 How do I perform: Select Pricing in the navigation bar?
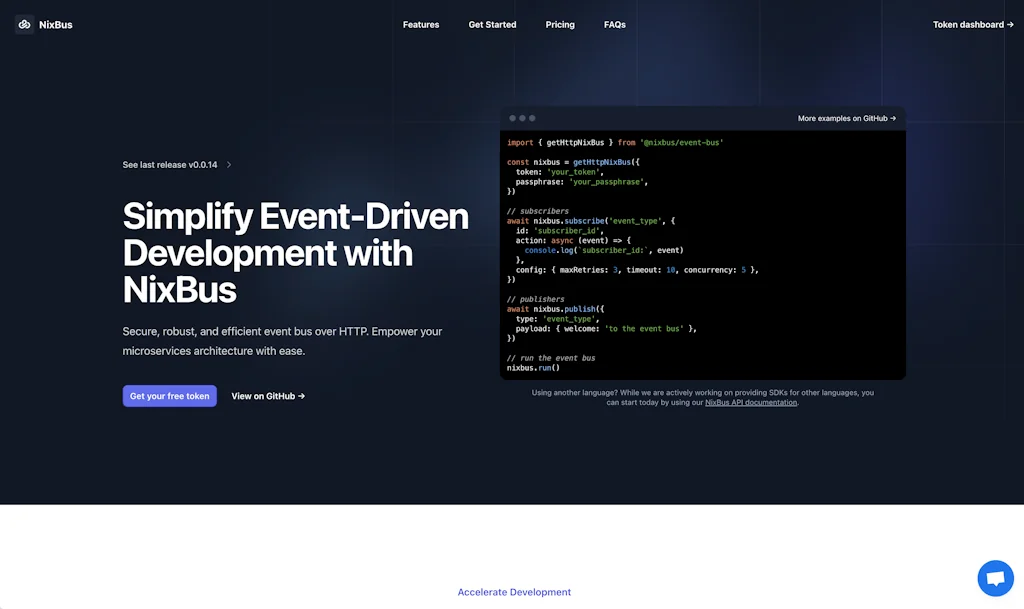click(x=559, y=24)
